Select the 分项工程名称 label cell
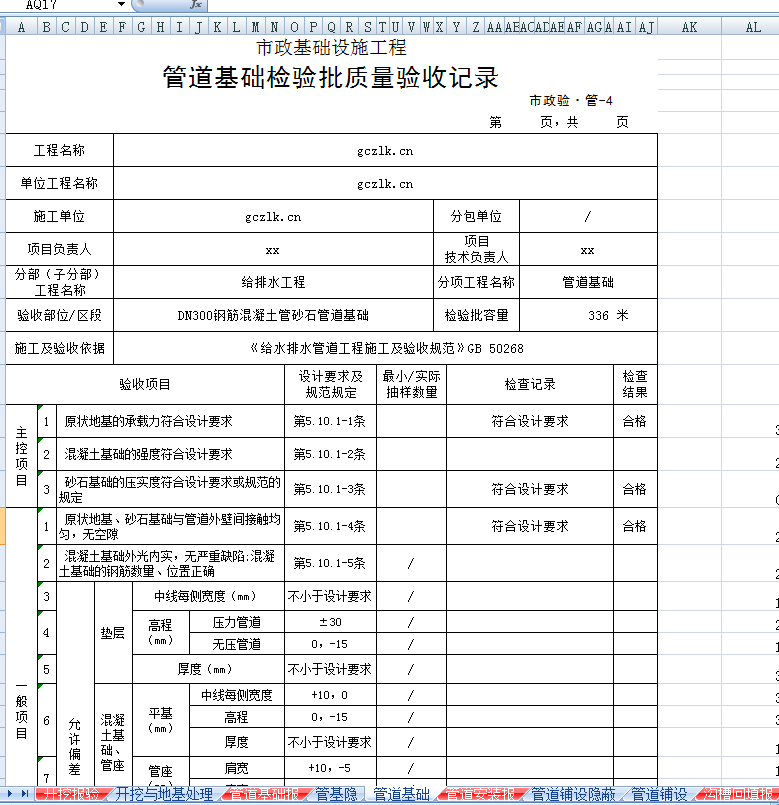779x805 pixels. point(476,282)
